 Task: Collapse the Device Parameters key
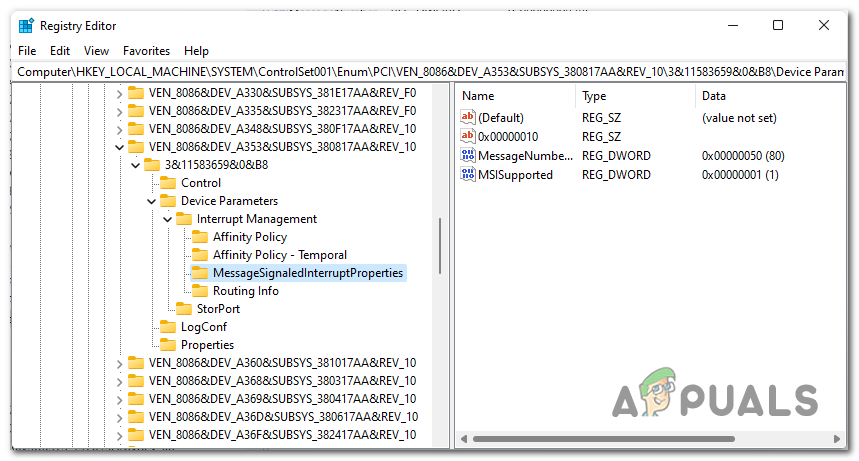(x=151, y=202)
